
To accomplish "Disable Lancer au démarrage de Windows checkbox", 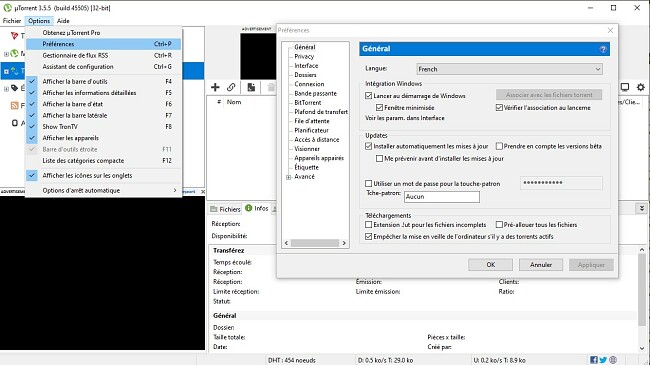I will pos(369,96).
